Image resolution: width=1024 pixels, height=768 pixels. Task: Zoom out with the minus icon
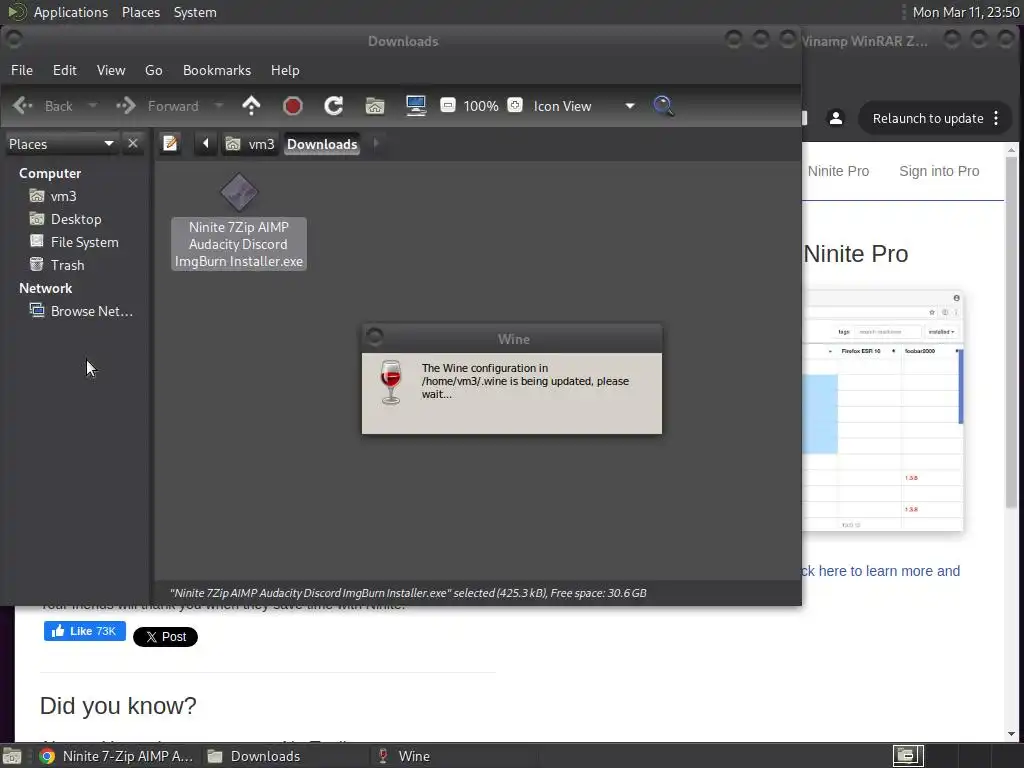448,105
